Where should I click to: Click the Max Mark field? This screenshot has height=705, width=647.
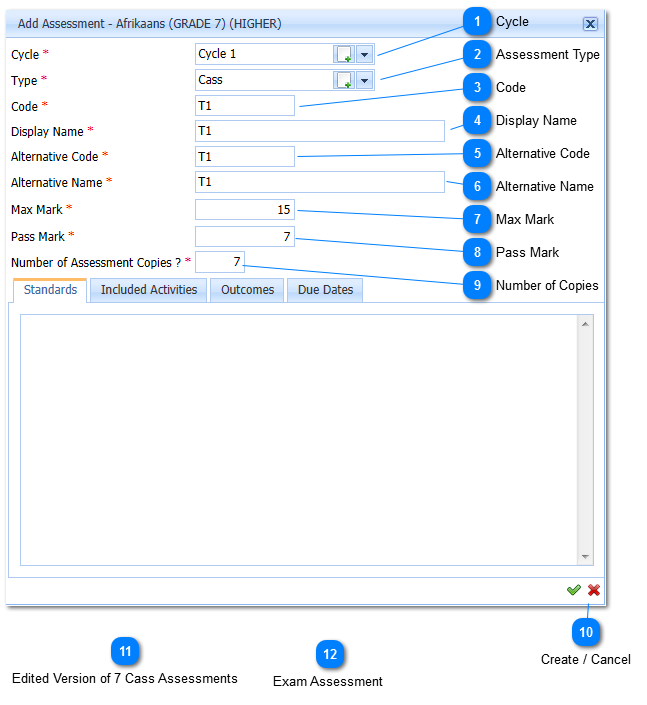pyautogui.click(x=245, y=209)
